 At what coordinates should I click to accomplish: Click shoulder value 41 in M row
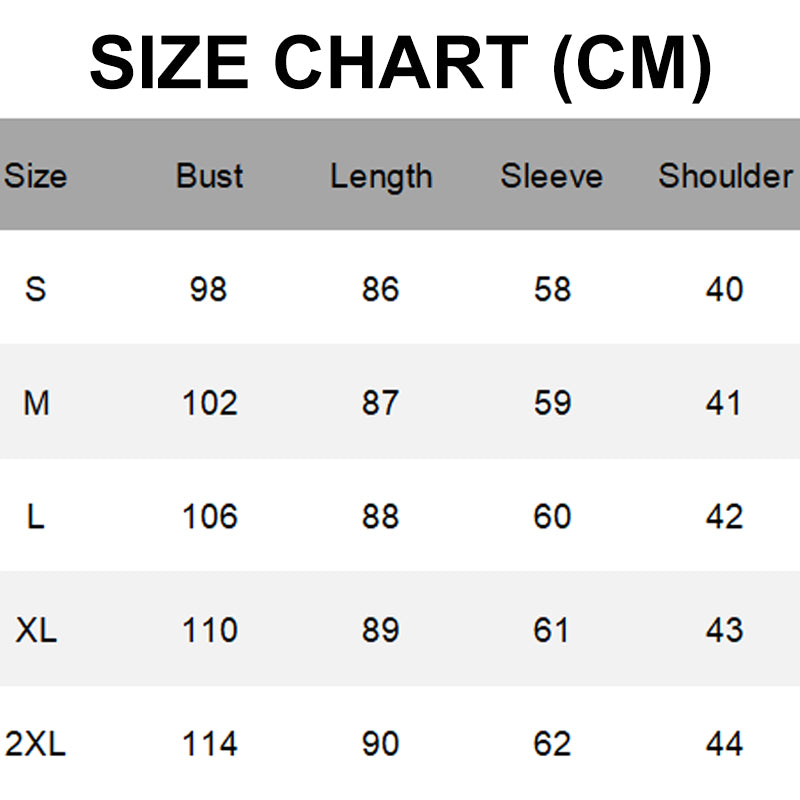coord(724,403)
